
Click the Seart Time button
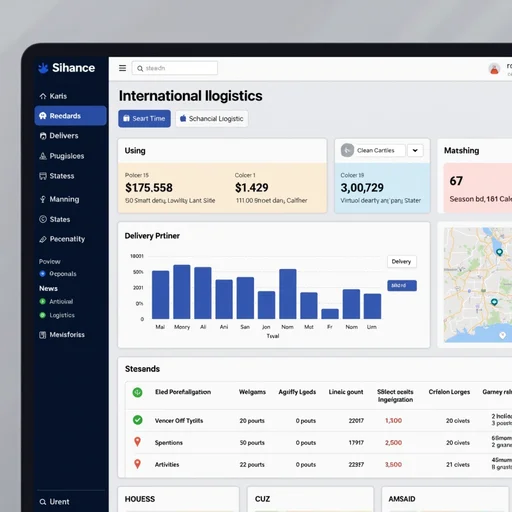[x=144, y=119]
